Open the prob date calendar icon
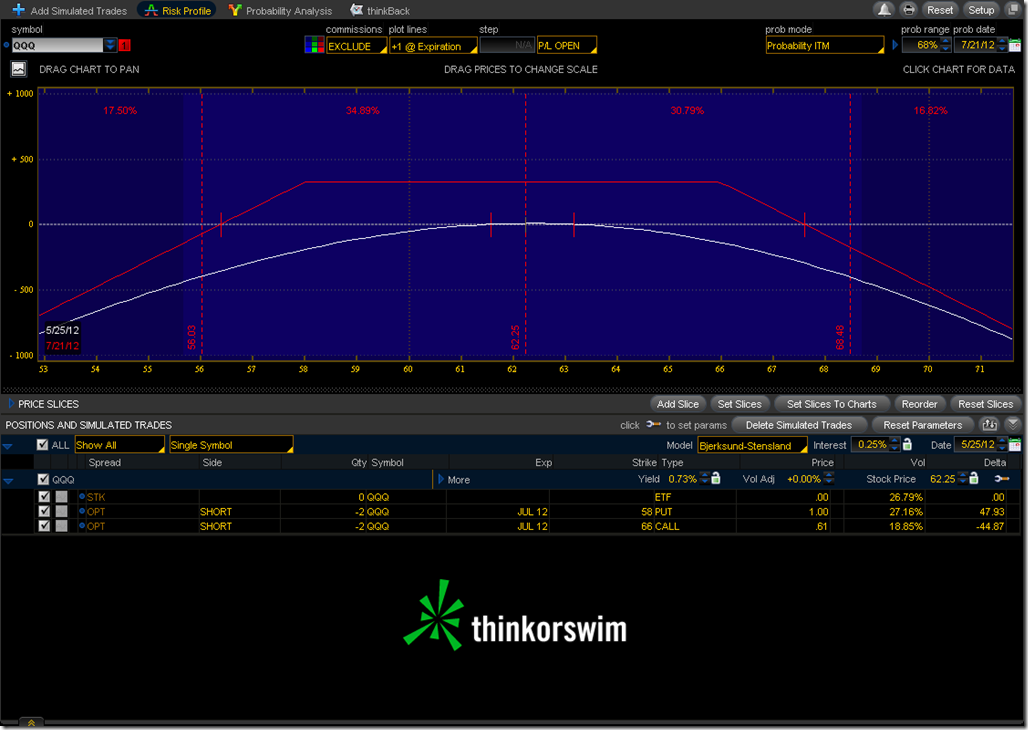The image size is (1028, 730). tap(1015, 45)
